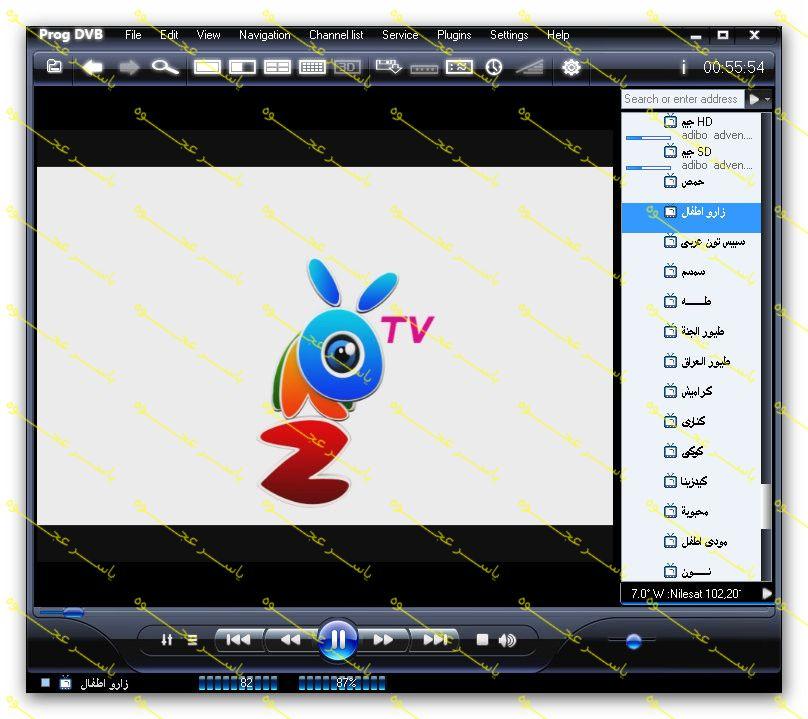This screenshot has height=719, width=808.
Task: Go forward with the right arrow icon
Action: (129, 67)
